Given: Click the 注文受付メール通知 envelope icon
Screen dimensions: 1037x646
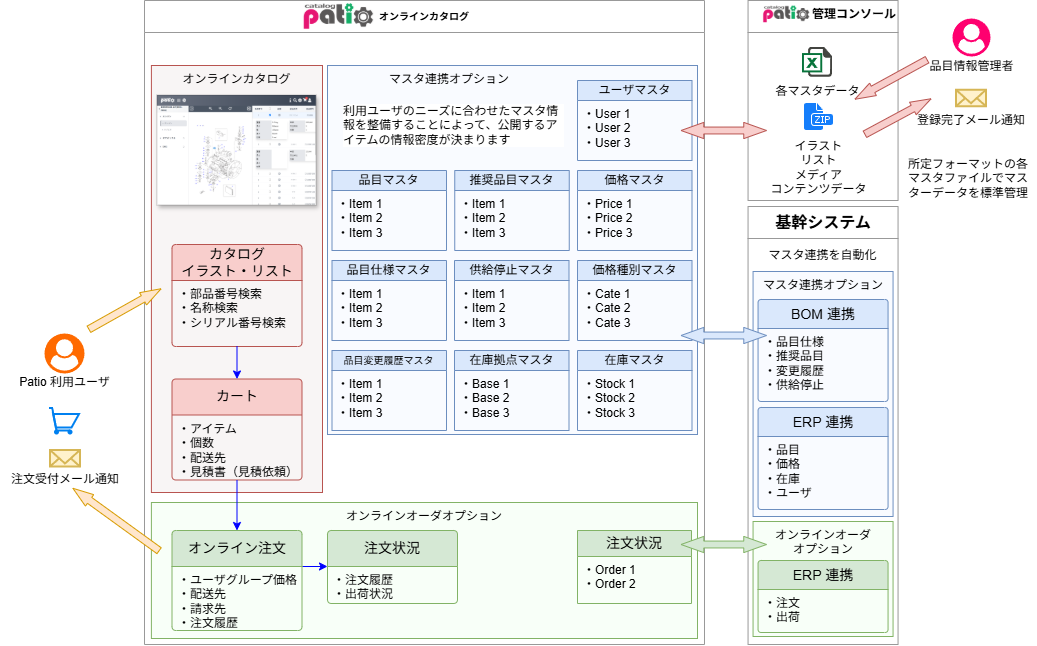Looking at the screenshot, I should pyautogui.click(x=65, y=458).
